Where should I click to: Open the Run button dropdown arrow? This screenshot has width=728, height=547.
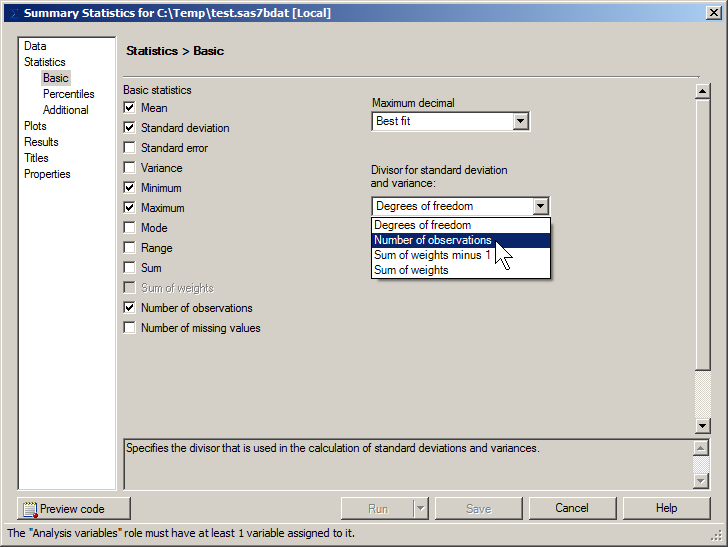pyautogui.click(x=420, y=508)
